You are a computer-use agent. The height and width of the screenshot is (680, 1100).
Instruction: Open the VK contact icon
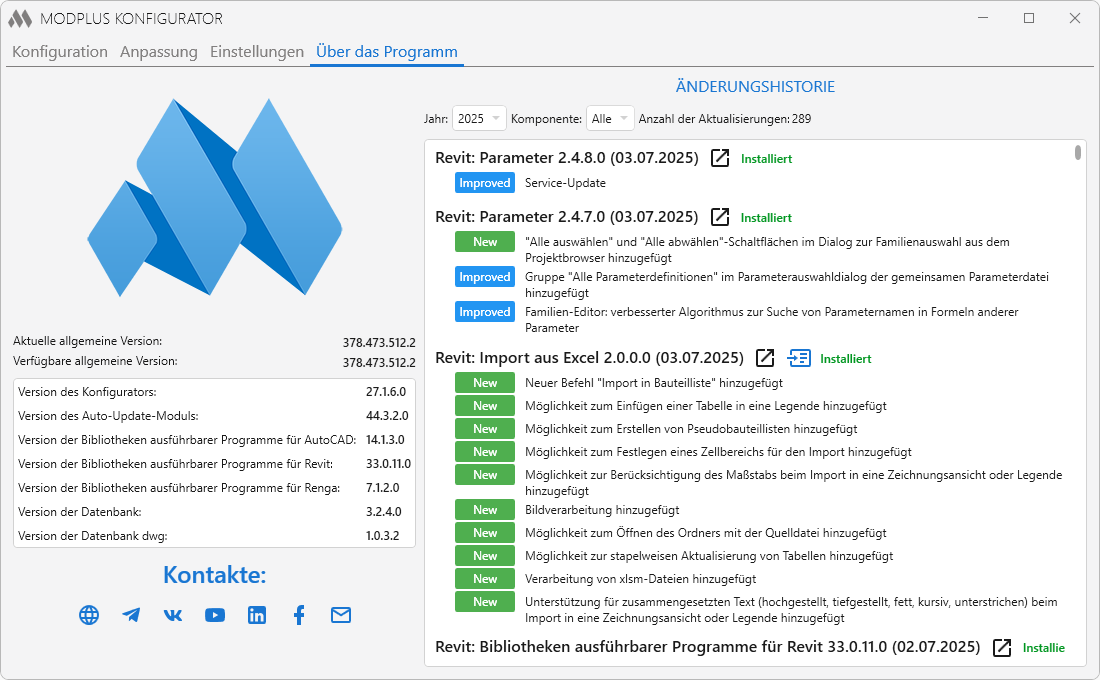173,615
